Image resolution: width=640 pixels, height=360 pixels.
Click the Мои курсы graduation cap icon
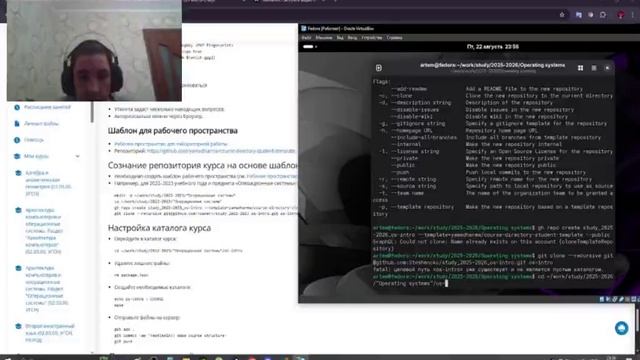[x=17, y=156]
